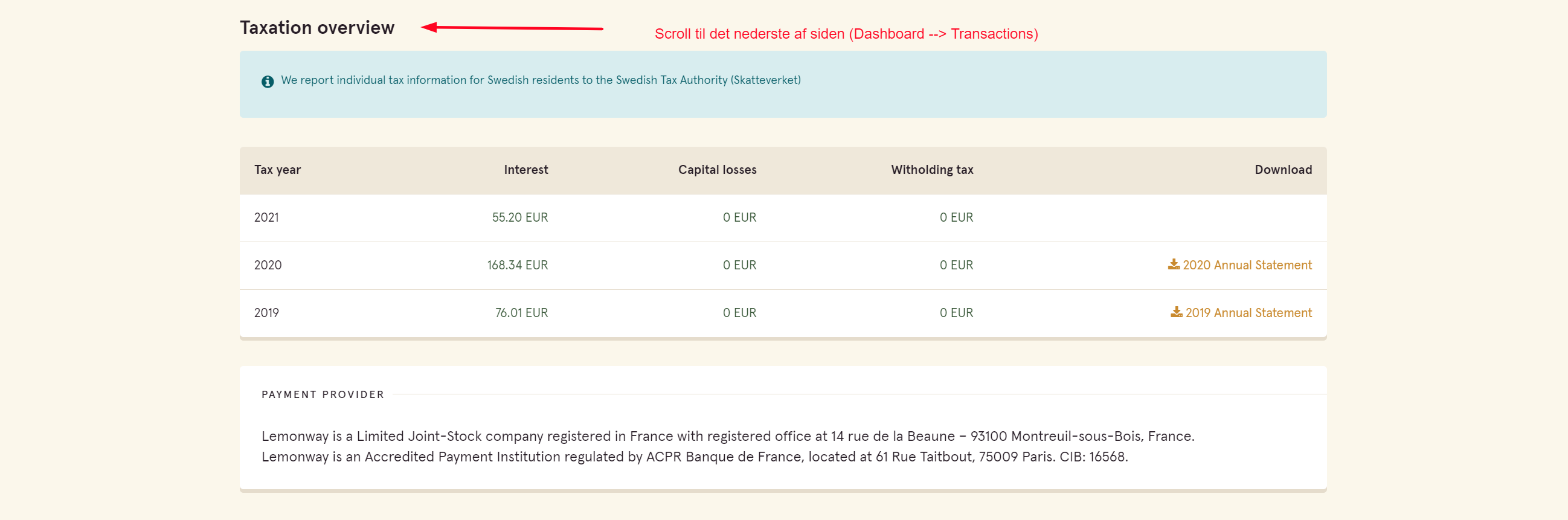Select the 2019 tax year row
The height and width of the screenshot is (520, 1568).
pos(783,313)
